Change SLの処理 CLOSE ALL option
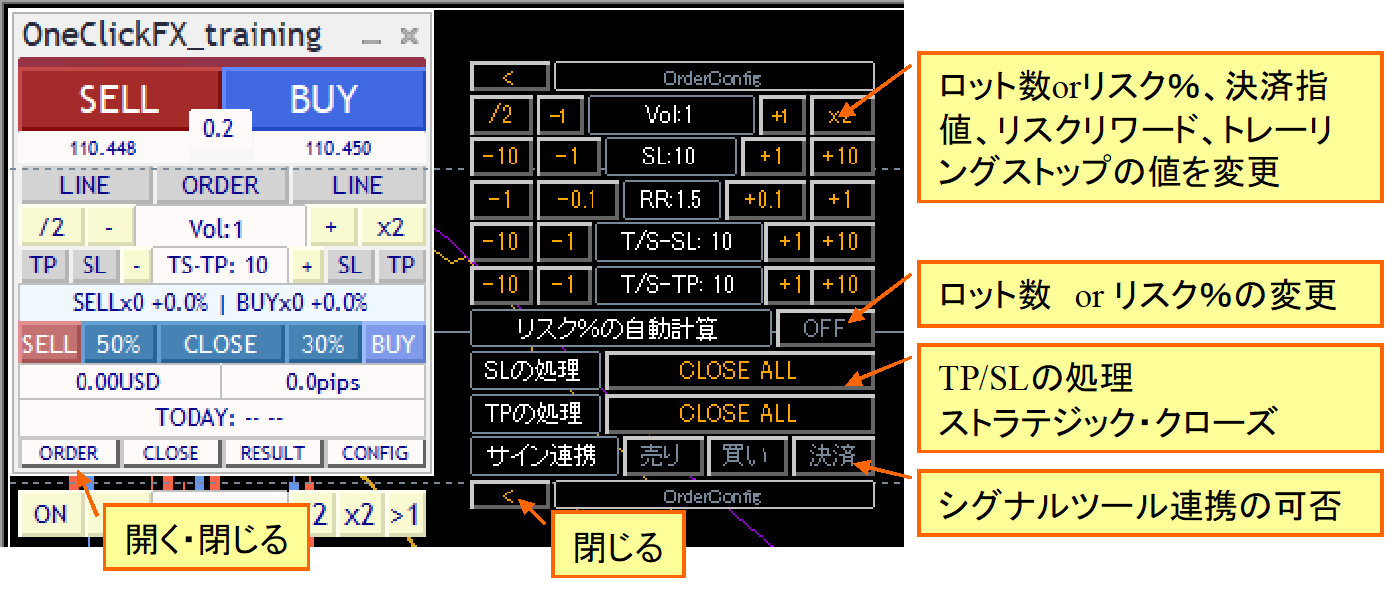The height and width of the screenshot is (593, 1398). click(x=738, y=371)
